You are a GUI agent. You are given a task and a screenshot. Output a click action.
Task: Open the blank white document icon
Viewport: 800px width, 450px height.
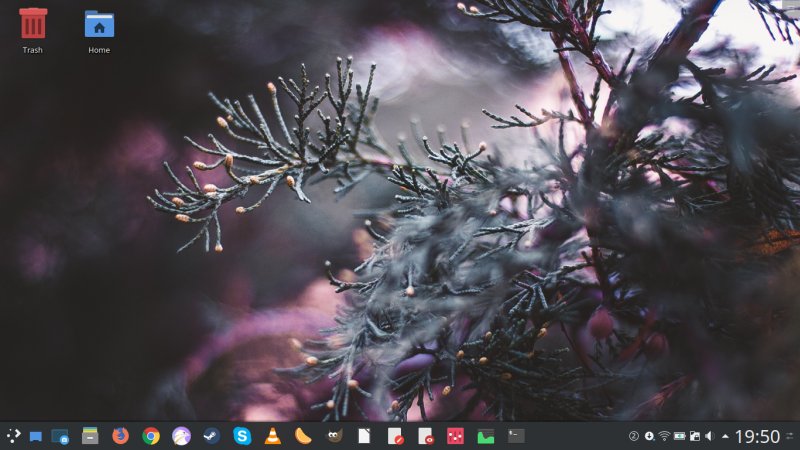click(x=364, y=436)
